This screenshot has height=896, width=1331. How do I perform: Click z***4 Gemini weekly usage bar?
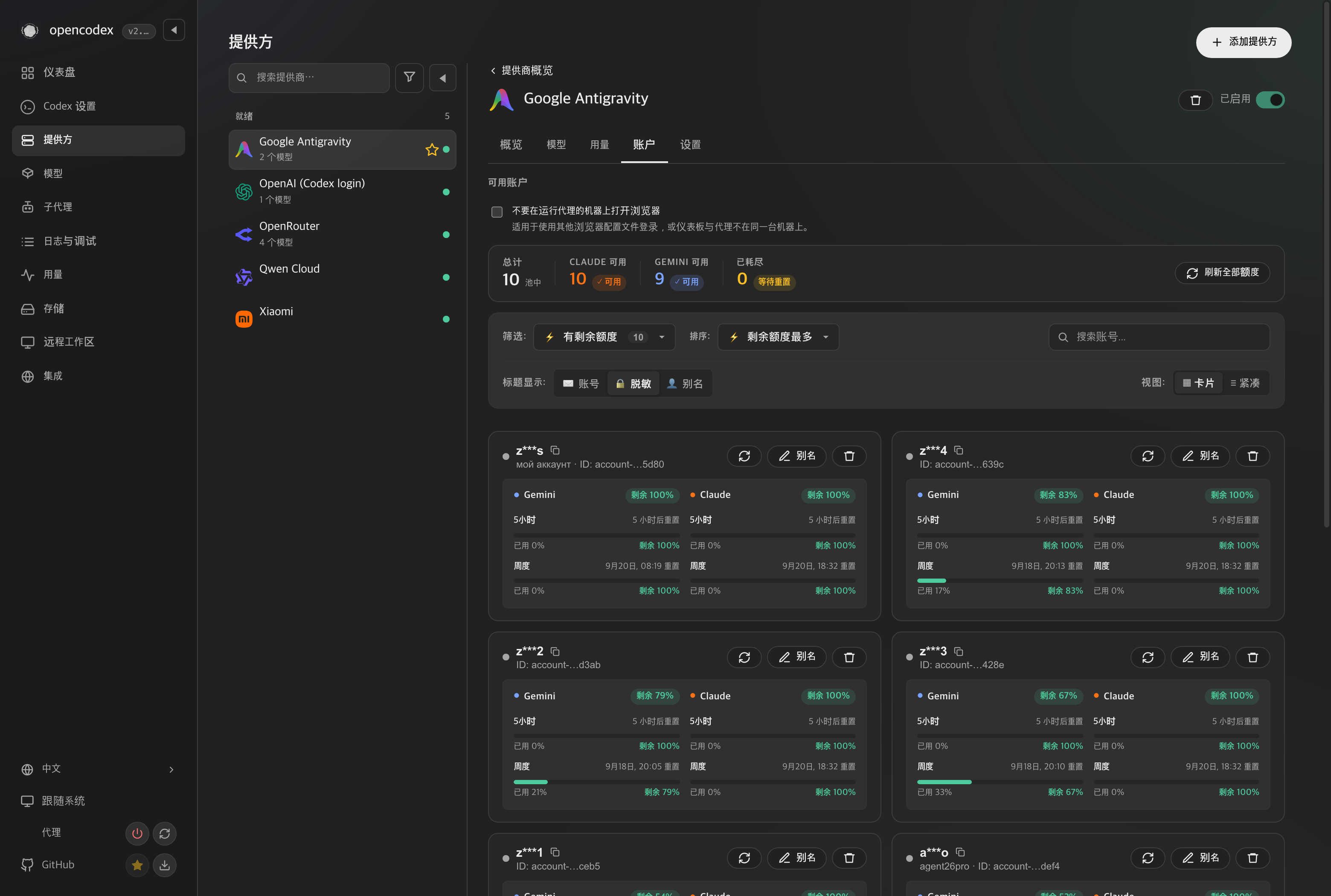[x=1000, y=581]
